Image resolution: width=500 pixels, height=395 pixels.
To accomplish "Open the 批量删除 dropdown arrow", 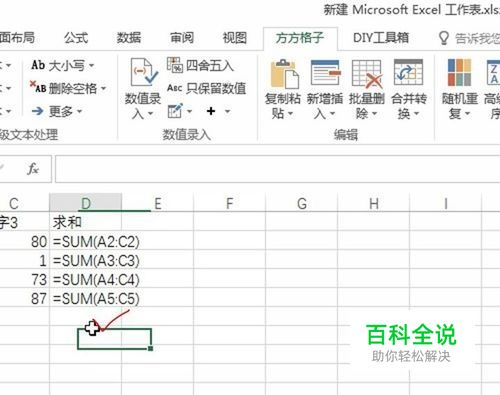I will [x=374, y=114].
